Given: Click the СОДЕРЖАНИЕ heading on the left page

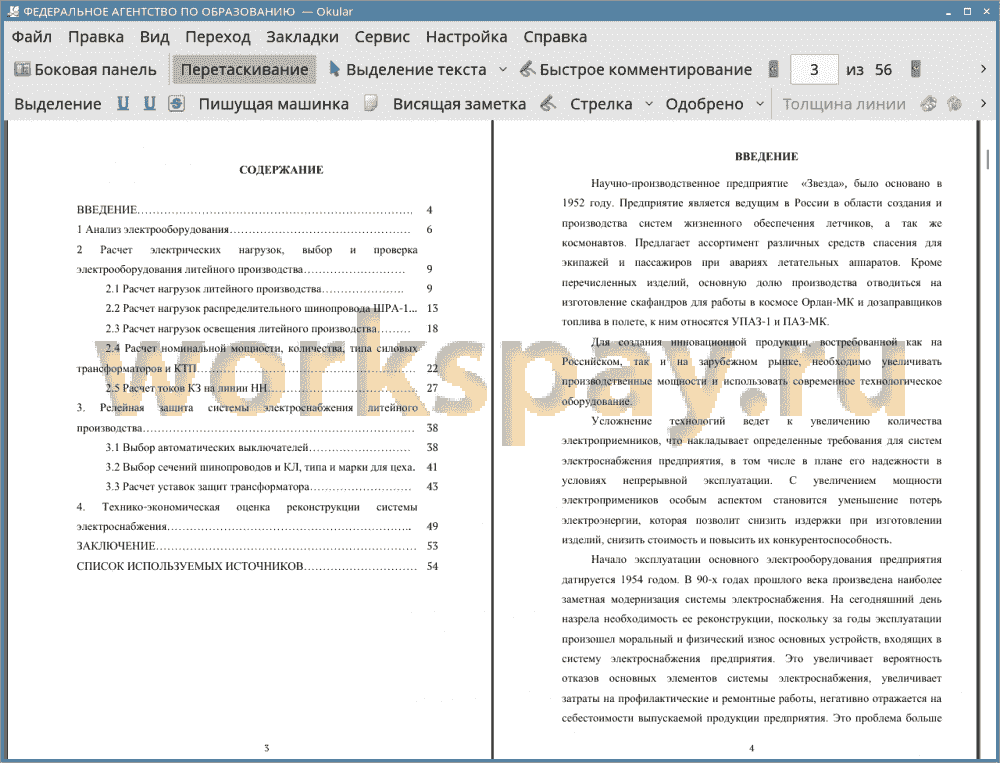Looking at the screenshot, I should pyautogui.click(x=281, y=170).
